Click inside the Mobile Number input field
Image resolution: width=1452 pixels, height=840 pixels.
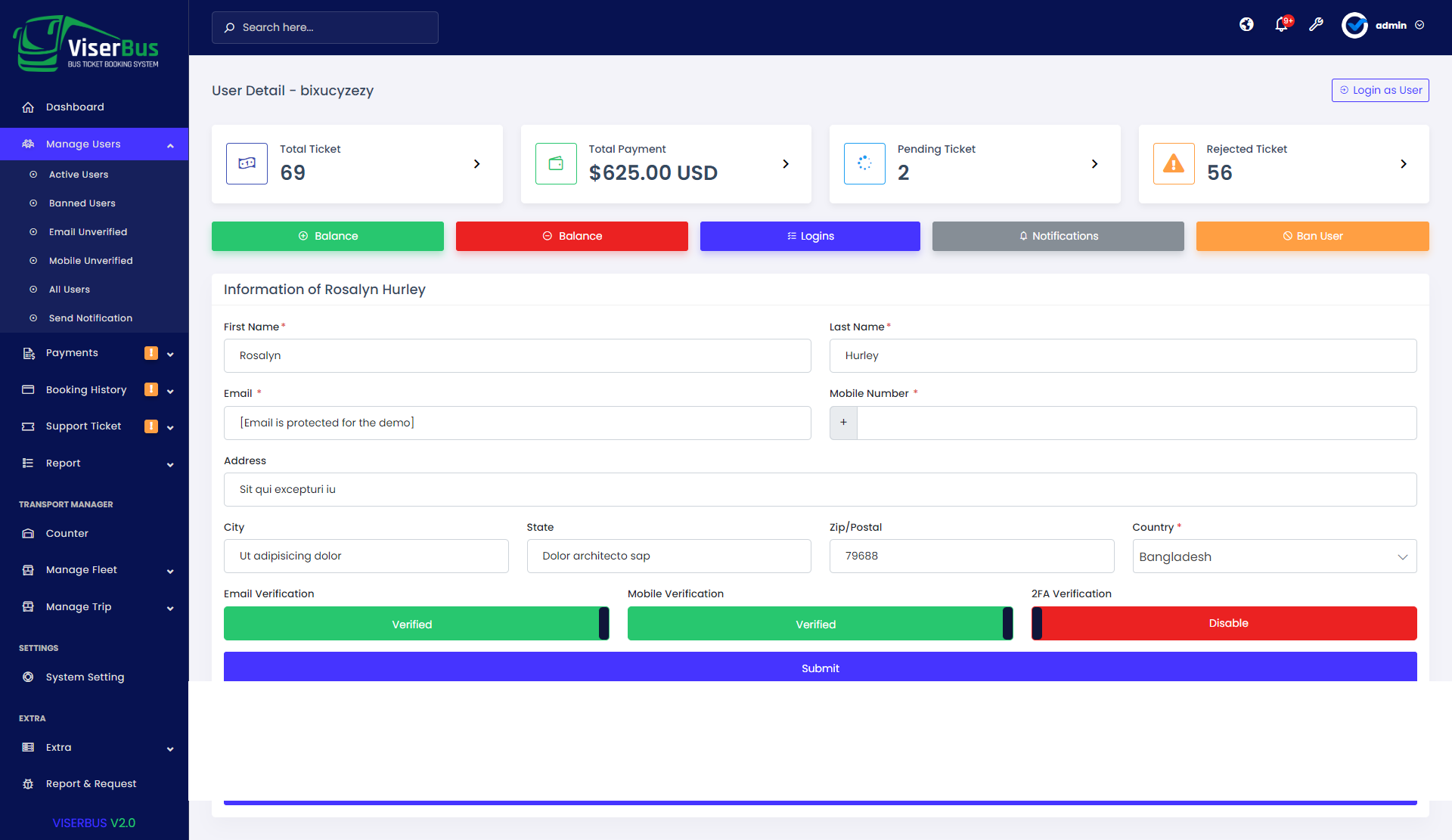1134,423
